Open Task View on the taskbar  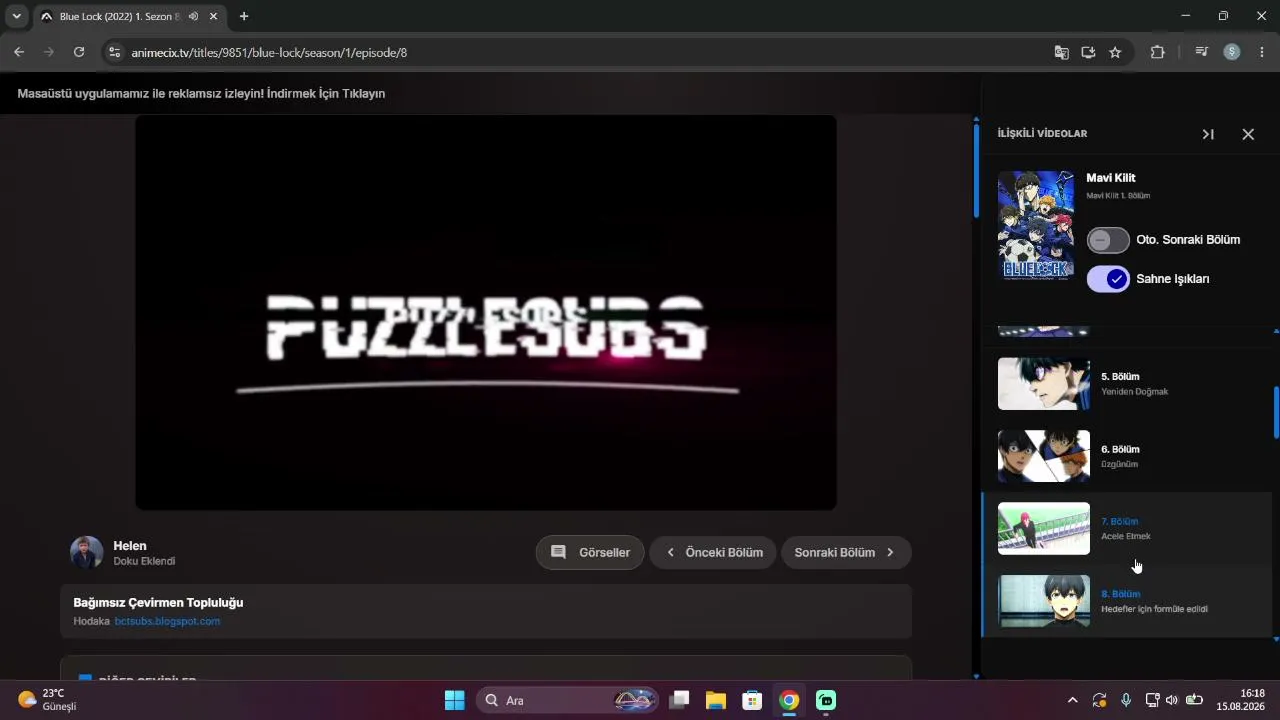[x=680, y=700]
